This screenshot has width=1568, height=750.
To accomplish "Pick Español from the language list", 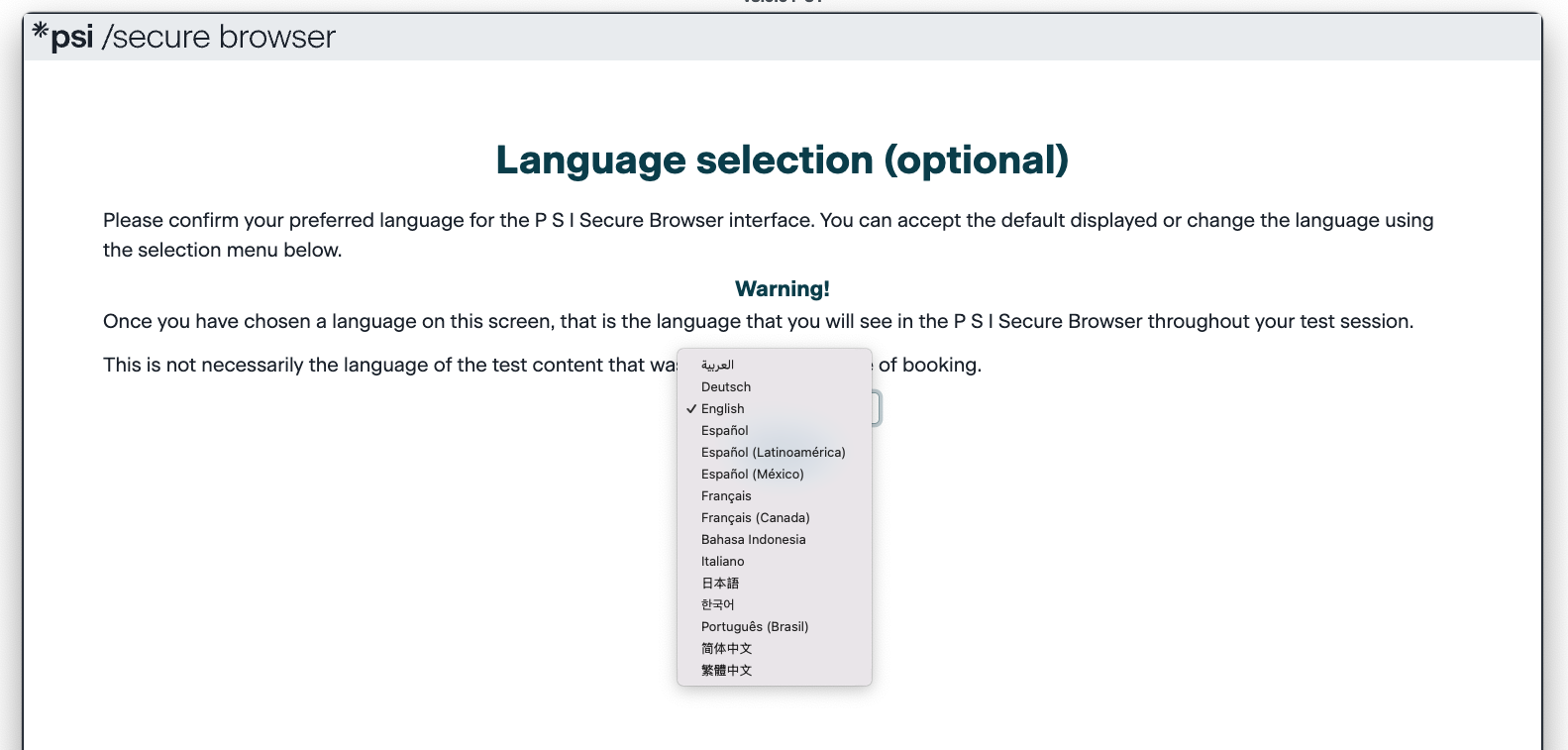I will [725, 431].
